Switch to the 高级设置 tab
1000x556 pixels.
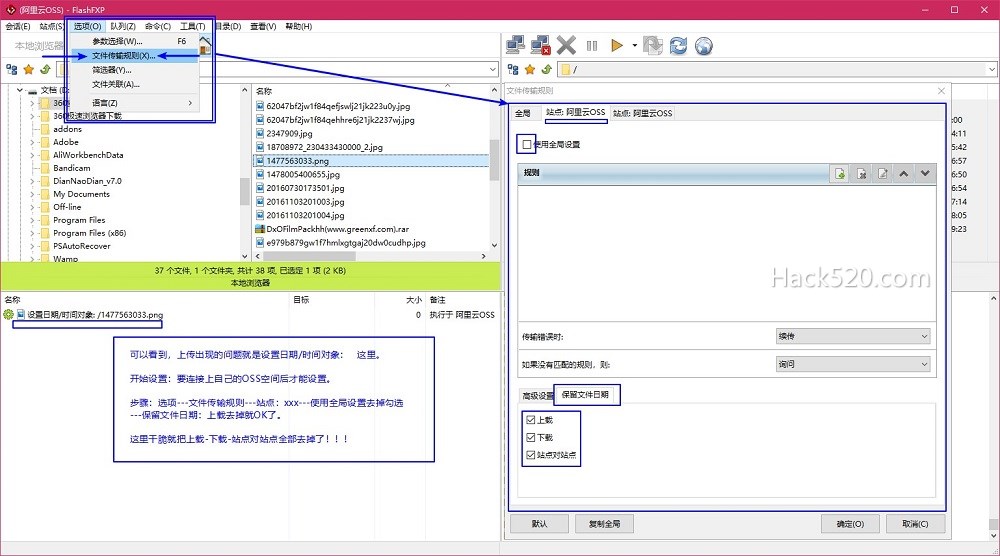(538, 396)
